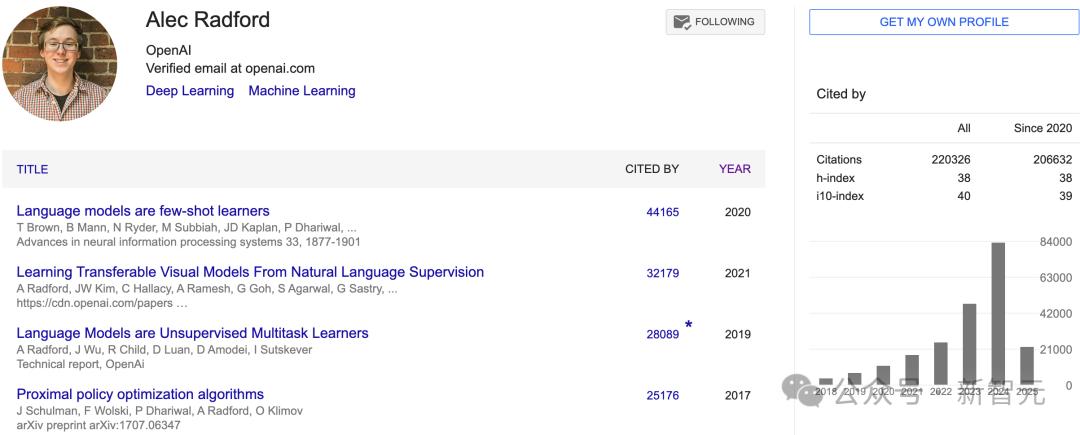Click Get My Own Profile button
1080x435 pixels.
pos(944,22)
